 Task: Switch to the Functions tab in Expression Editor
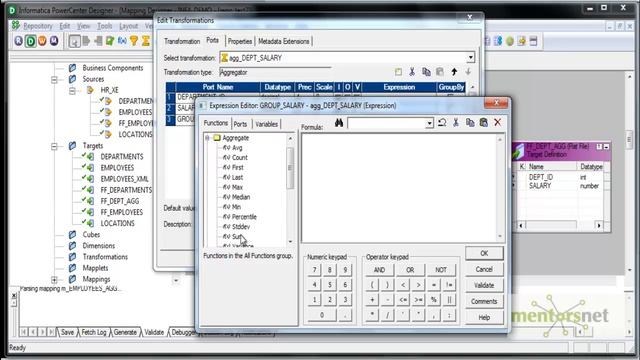216,123
